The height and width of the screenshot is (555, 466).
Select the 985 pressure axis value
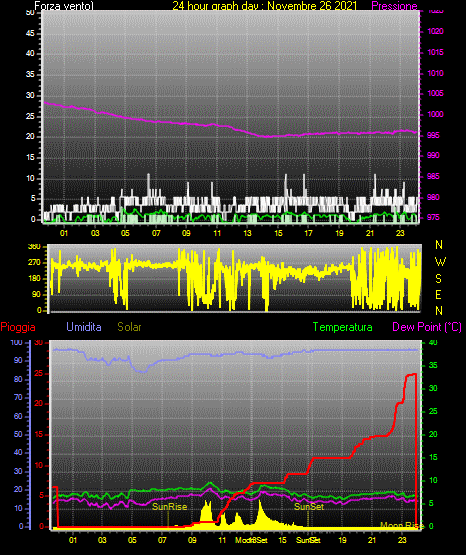click(x=433, y=176)
